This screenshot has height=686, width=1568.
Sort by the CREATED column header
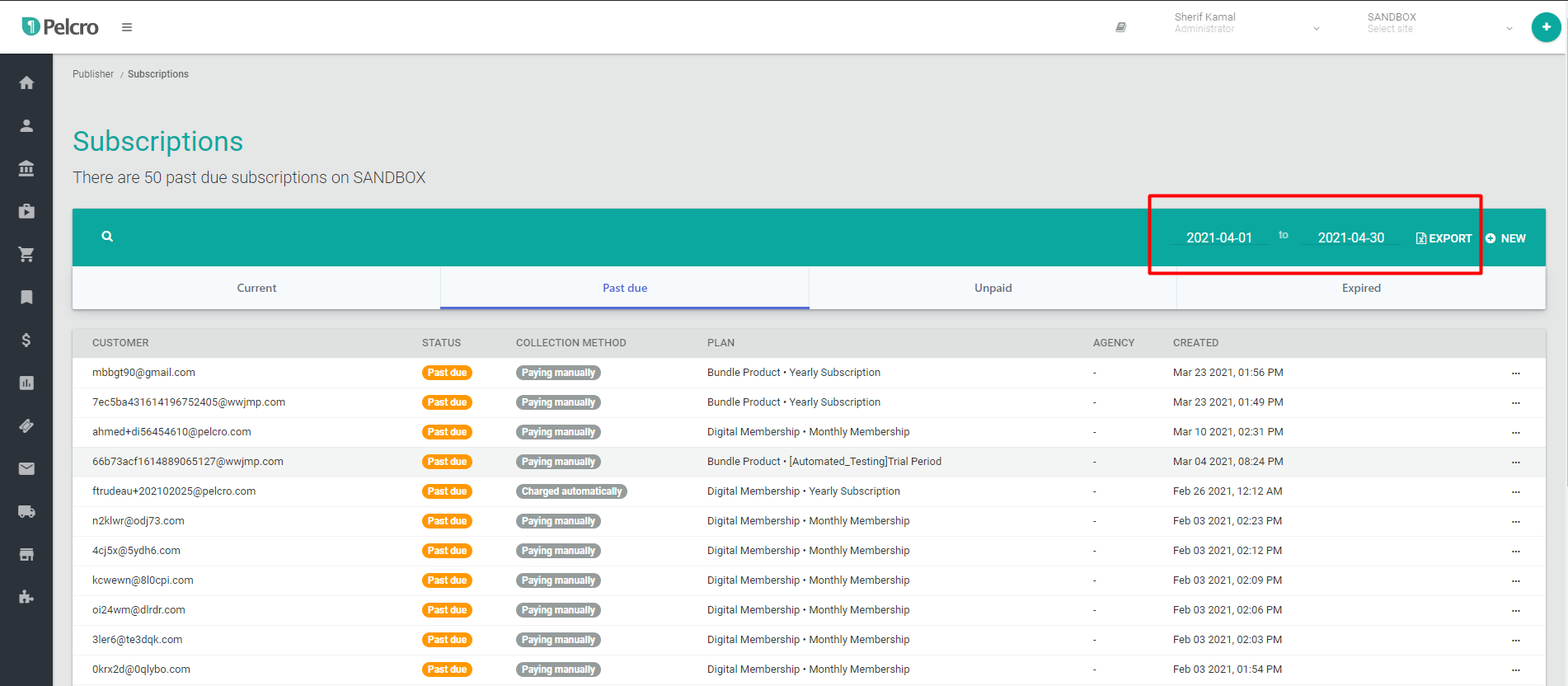click(1195, 343)
